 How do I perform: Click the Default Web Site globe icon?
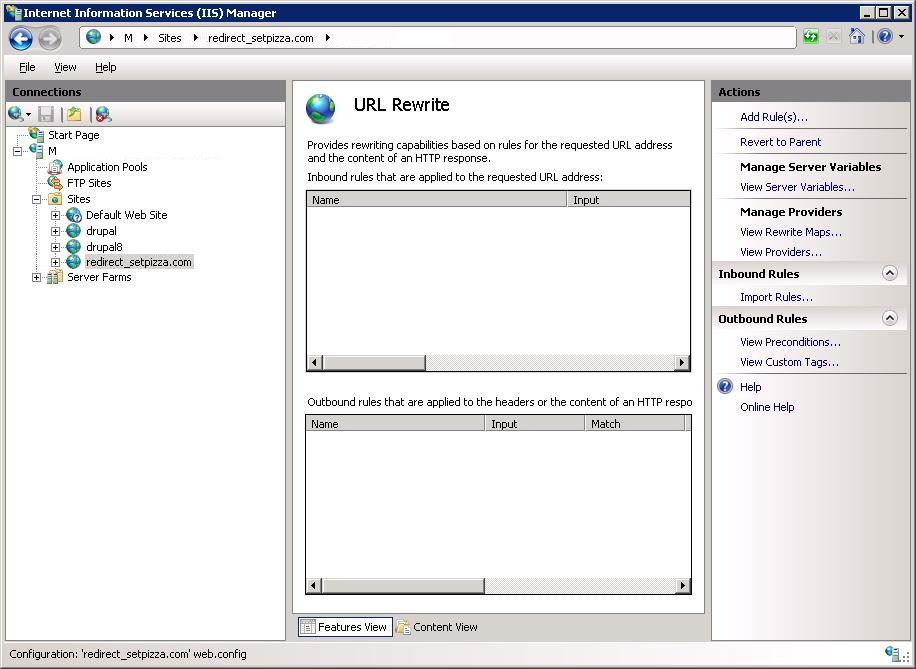click(x=74, y=215)
